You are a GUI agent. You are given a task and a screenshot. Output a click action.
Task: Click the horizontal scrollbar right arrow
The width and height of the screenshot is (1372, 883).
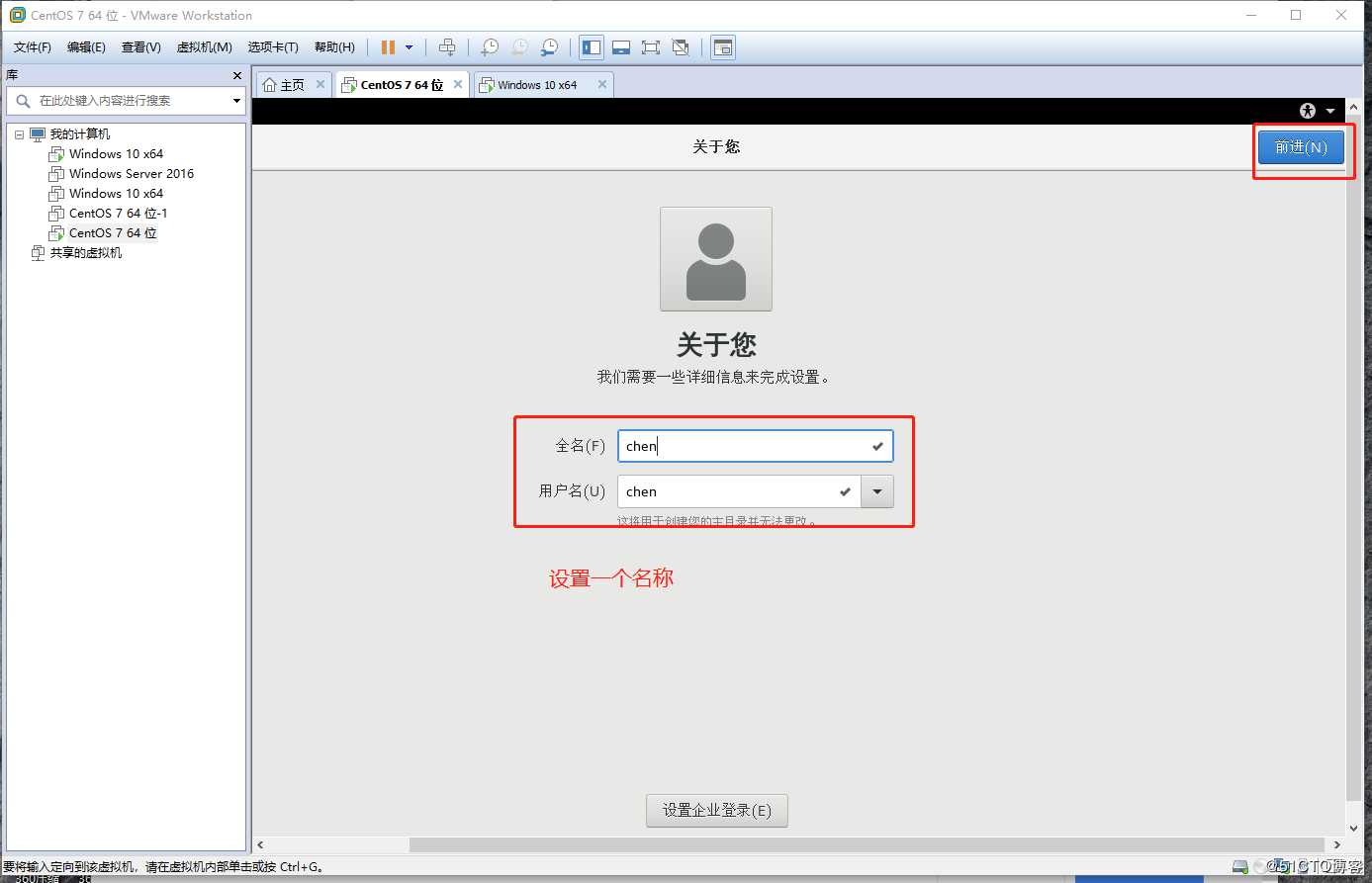1337,845
